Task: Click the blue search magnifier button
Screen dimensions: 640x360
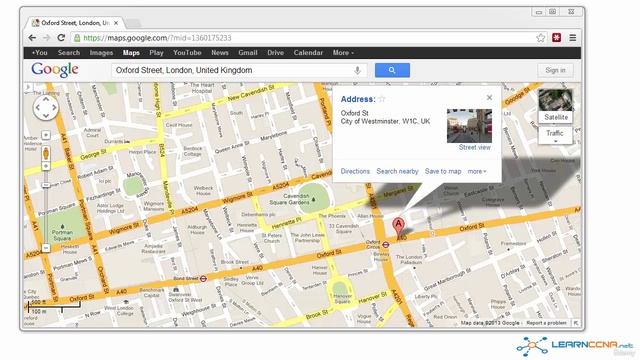Action: point(392,70)
